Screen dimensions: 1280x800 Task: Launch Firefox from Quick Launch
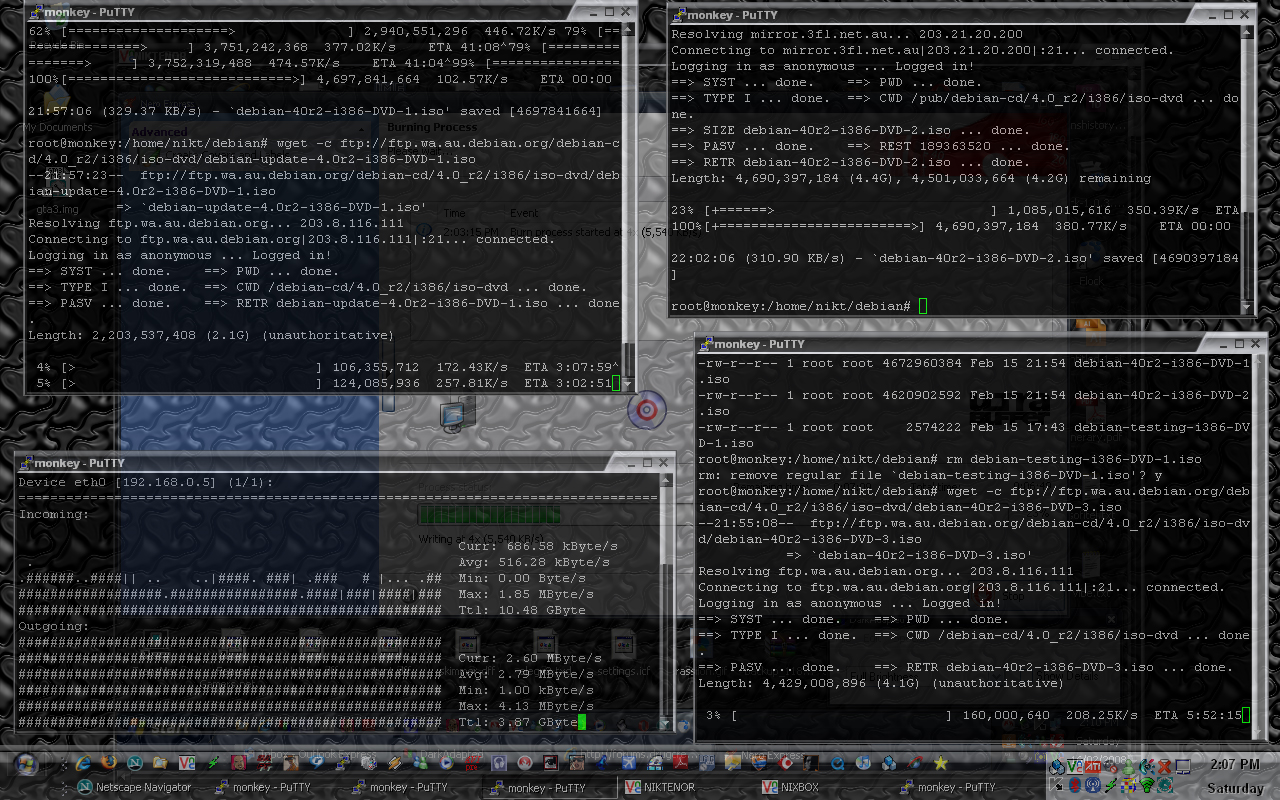(x=108, y=763)
